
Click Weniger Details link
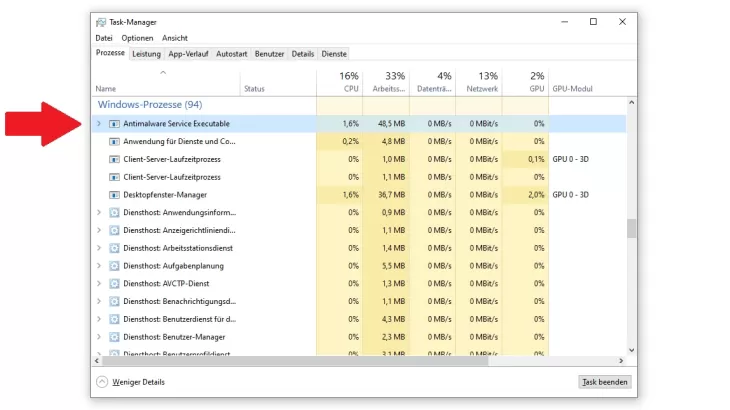tap(138, 382)
